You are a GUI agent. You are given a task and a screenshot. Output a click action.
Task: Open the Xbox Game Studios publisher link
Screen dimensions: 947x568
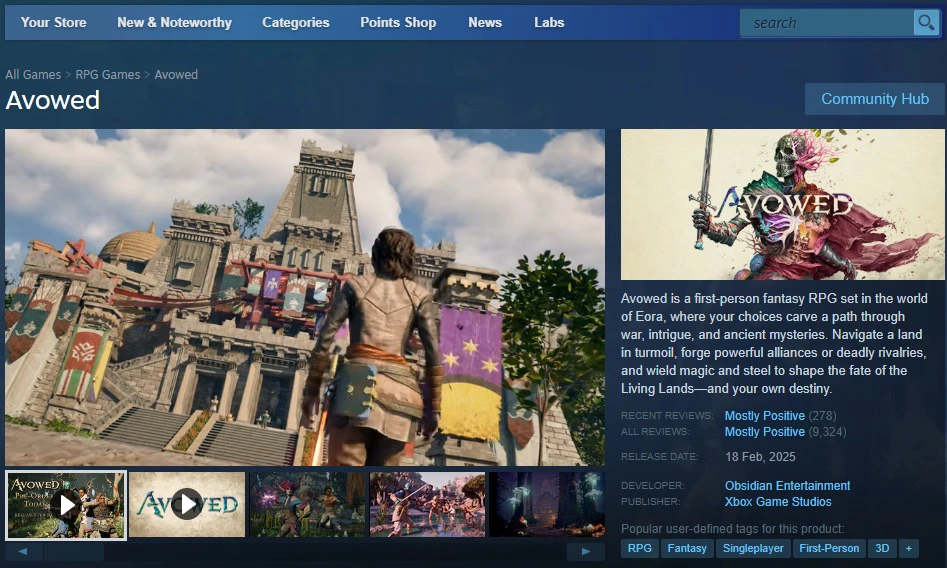pyautogui.click(x=777, y=502)
